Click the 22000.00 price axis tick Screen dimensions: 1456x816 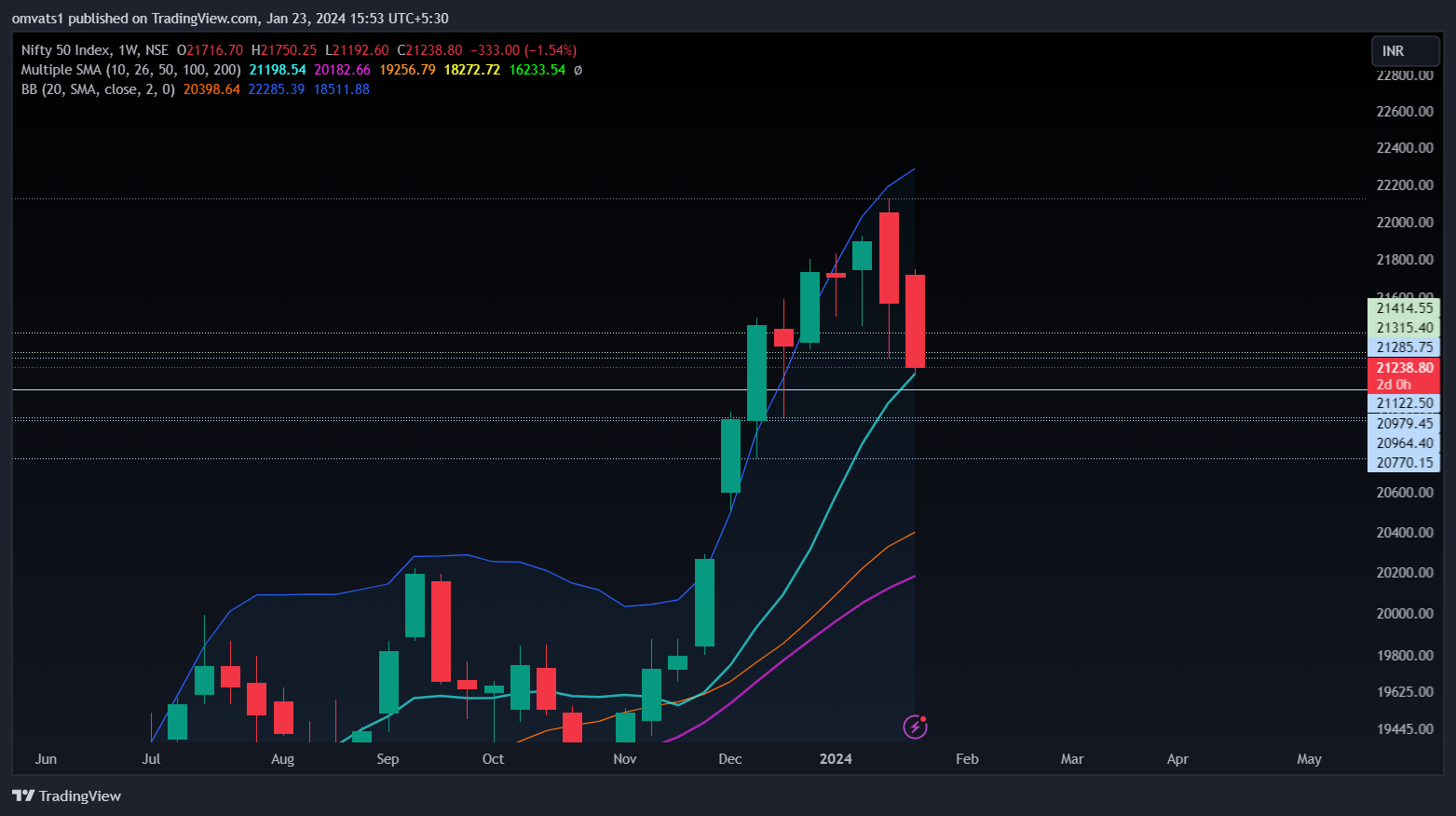pos(1405,223)
